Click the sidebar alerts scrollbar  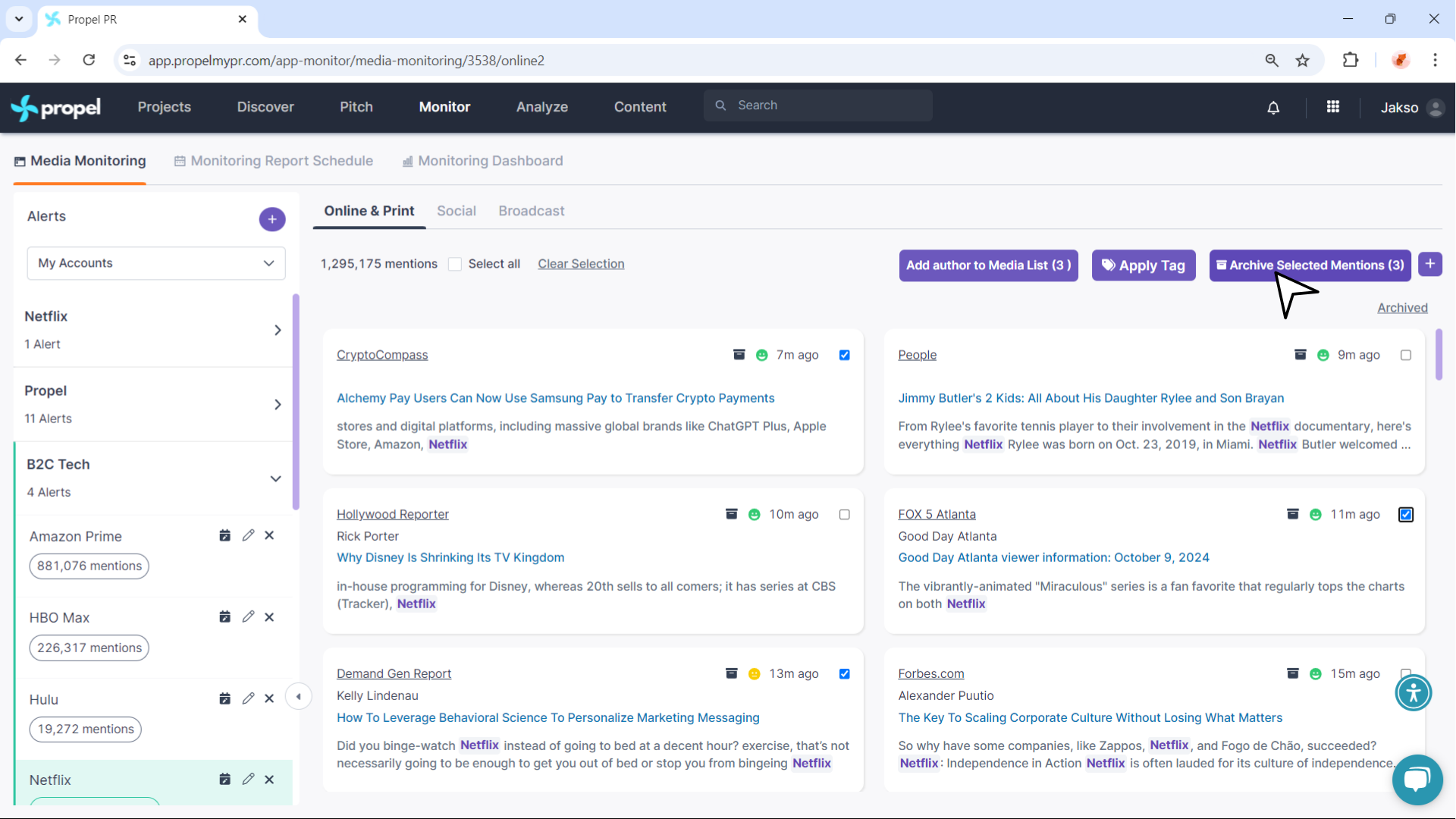pyautogui.click(x=296, y=402)
